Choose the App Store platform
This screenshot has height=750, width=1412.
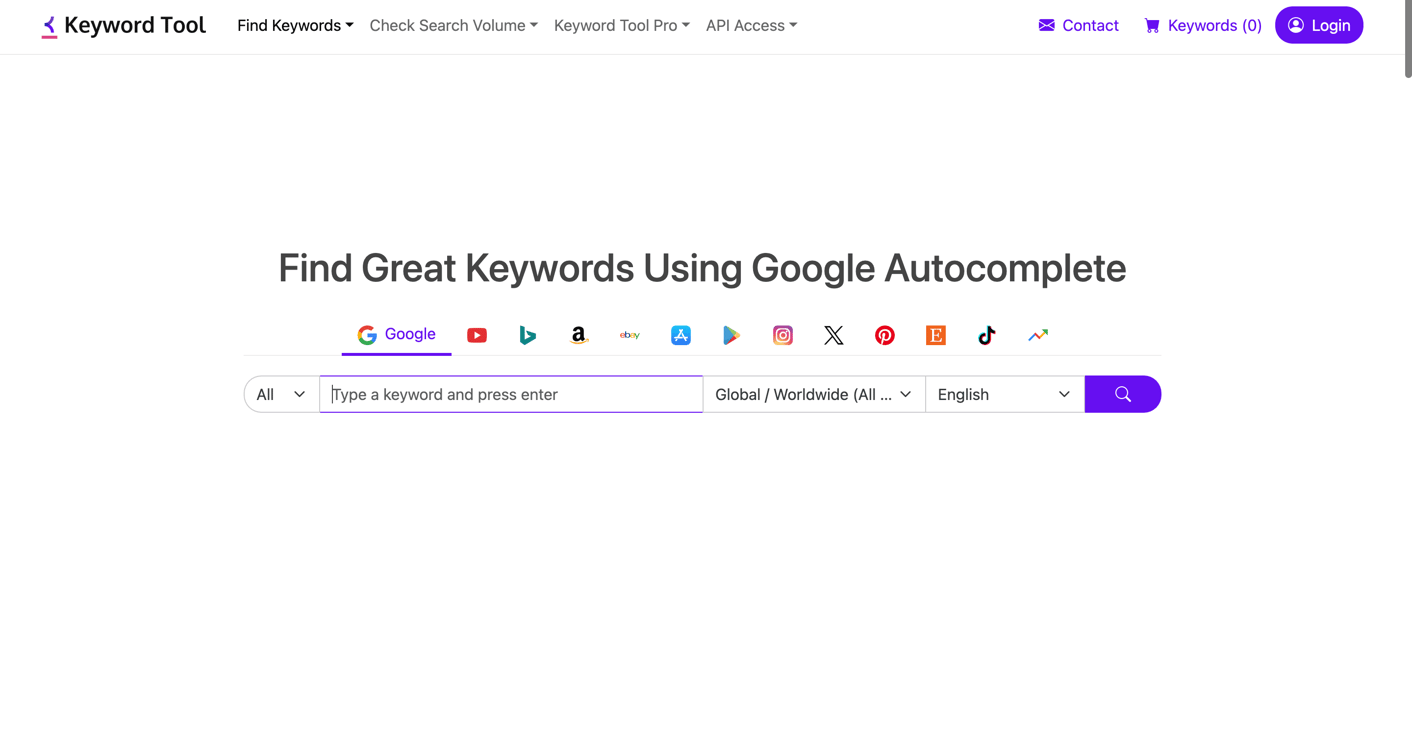[681, 335]
